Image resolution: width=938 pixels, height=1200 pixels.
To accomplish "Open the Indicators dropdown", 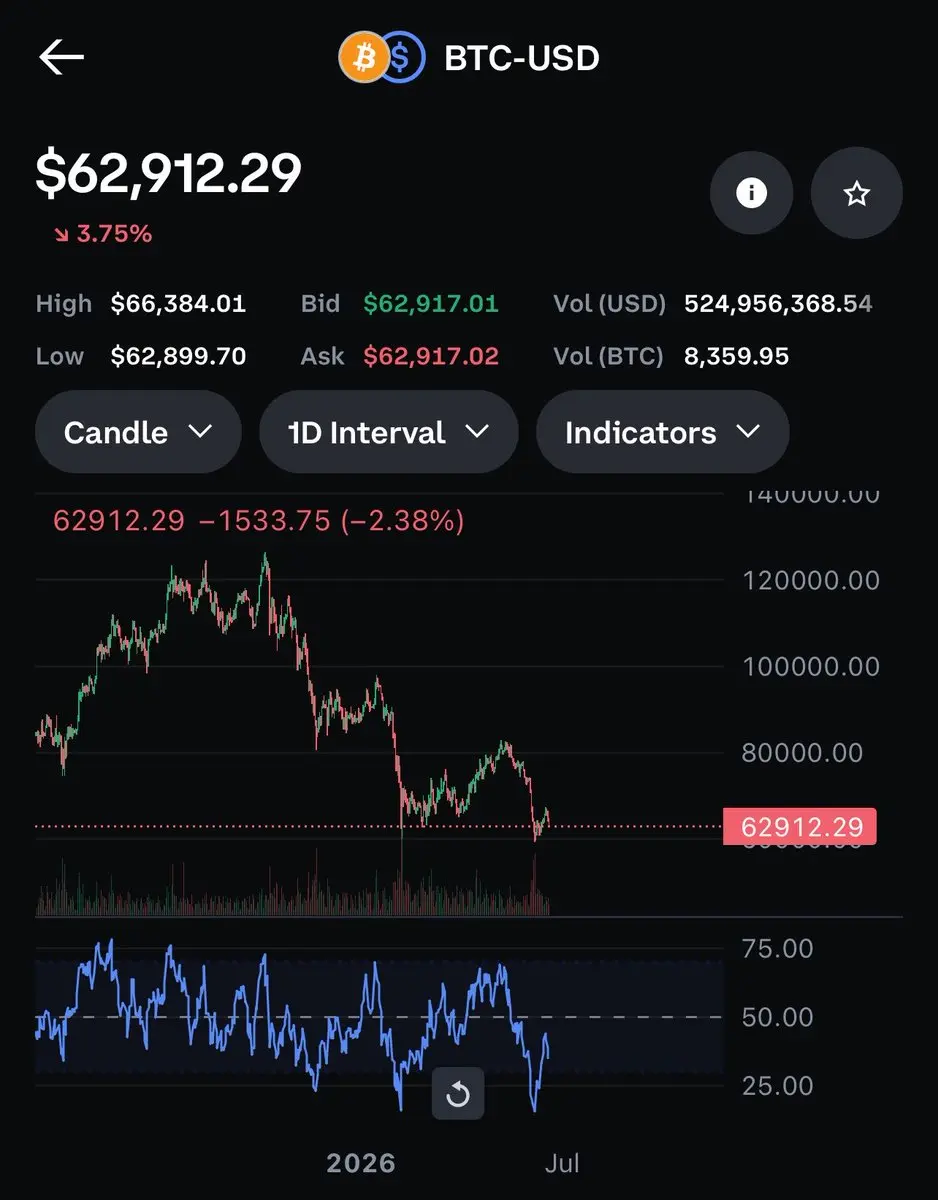I will tap(663, 432).
